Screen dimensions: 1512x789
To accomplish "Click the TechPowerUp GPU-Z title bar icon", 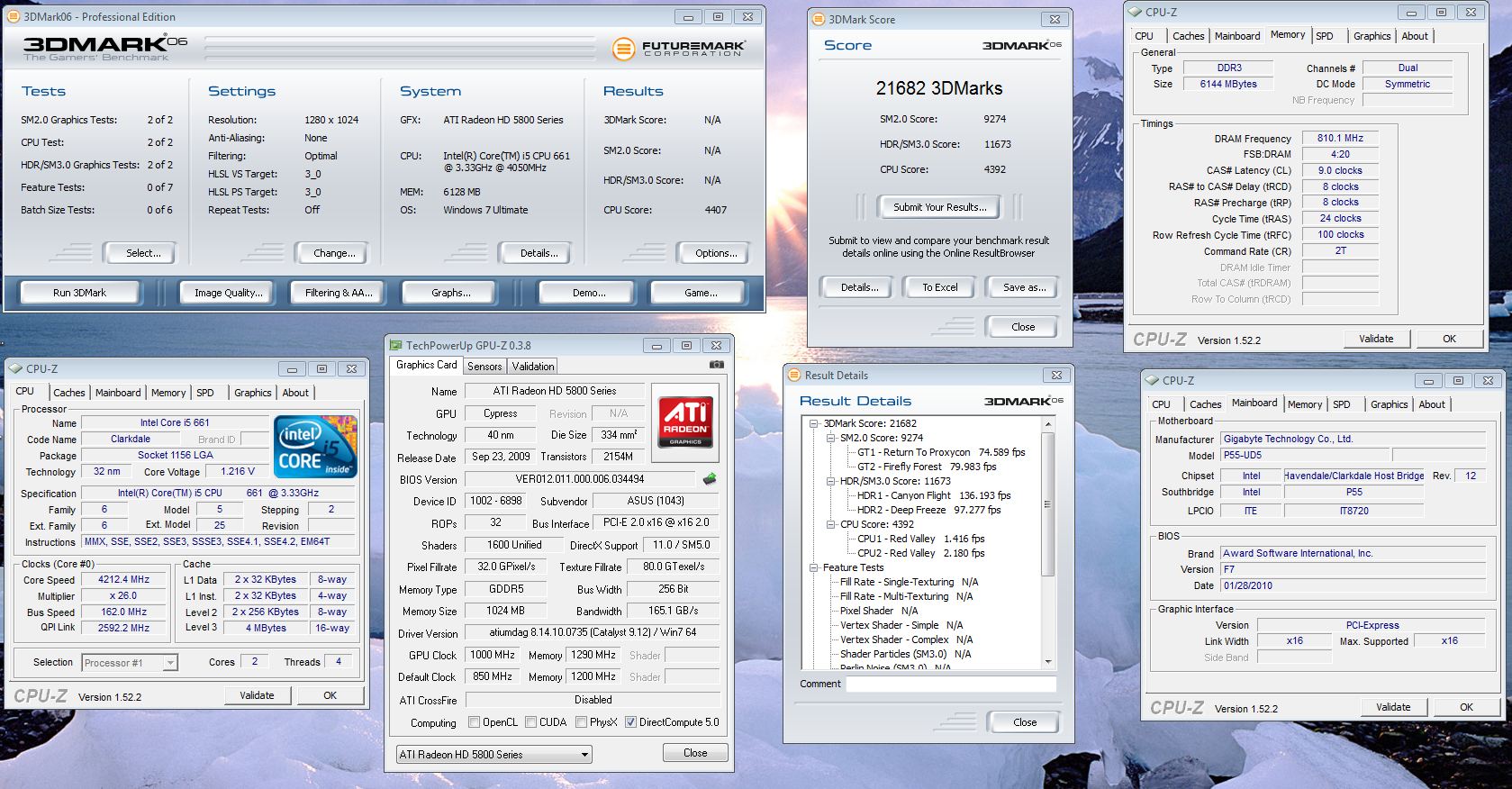I will click(x=395, y=345).
